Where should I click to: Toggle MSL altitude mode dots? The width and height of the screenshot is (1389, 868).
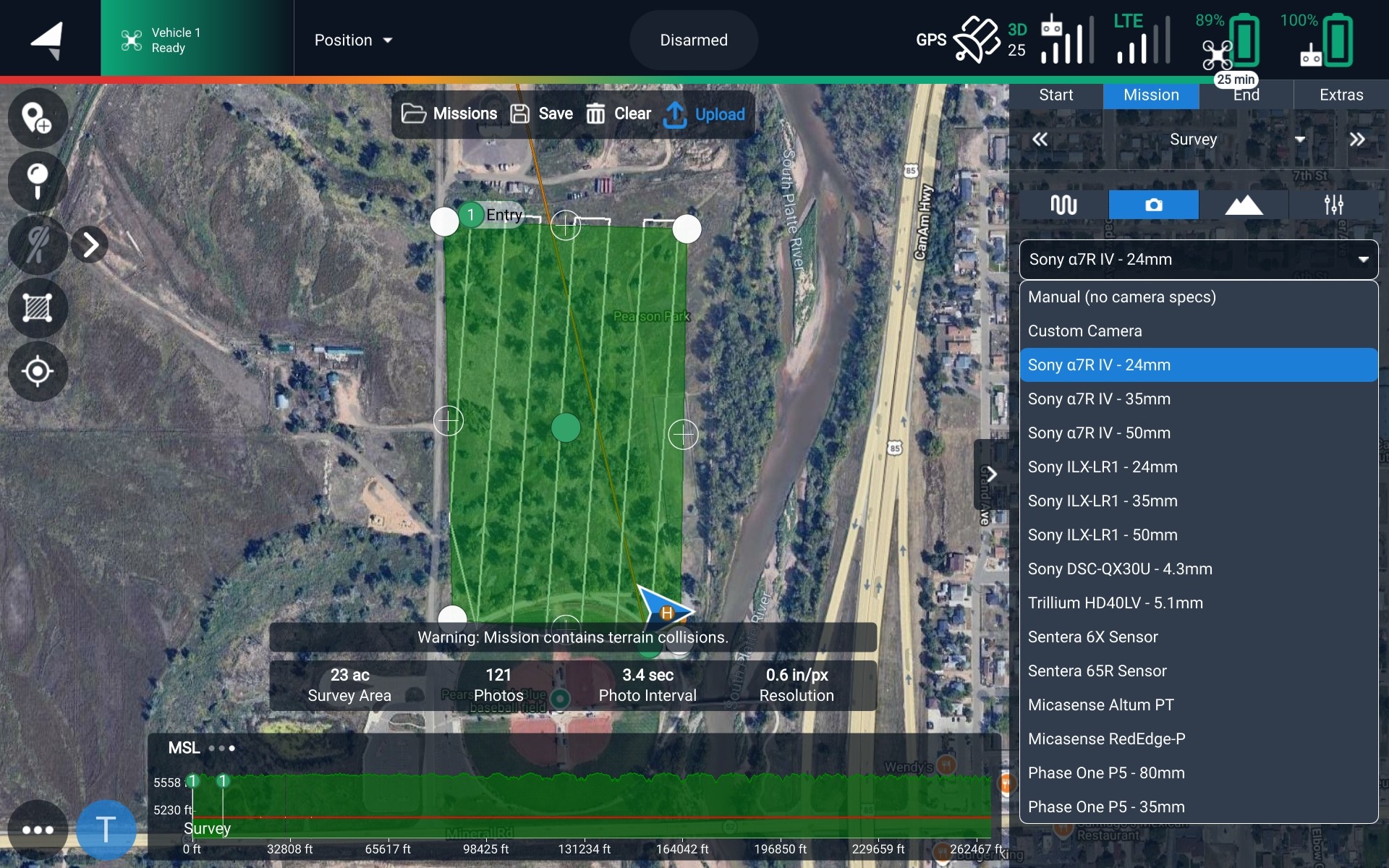point(221,748)
